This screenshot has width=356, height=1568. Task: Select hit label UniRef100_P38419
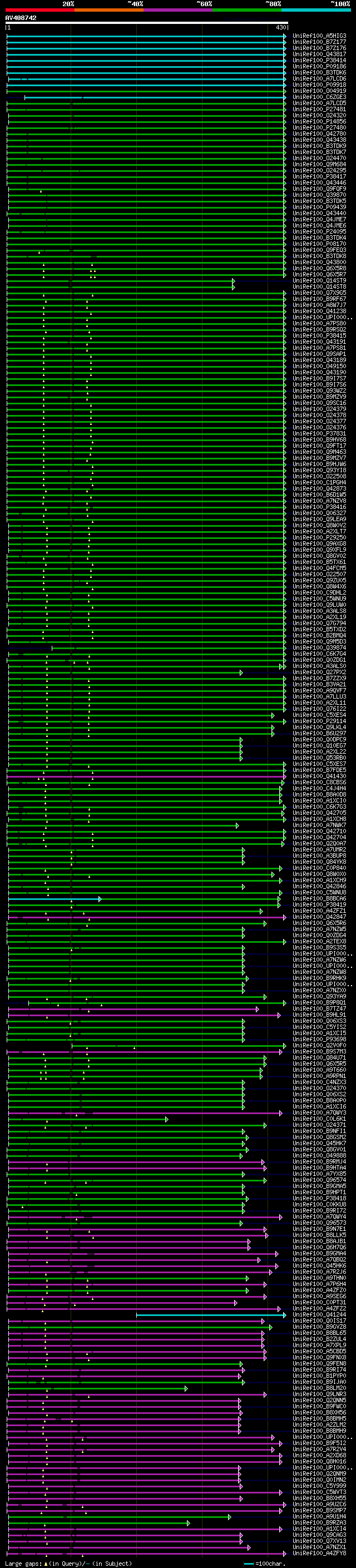[319, 904]
